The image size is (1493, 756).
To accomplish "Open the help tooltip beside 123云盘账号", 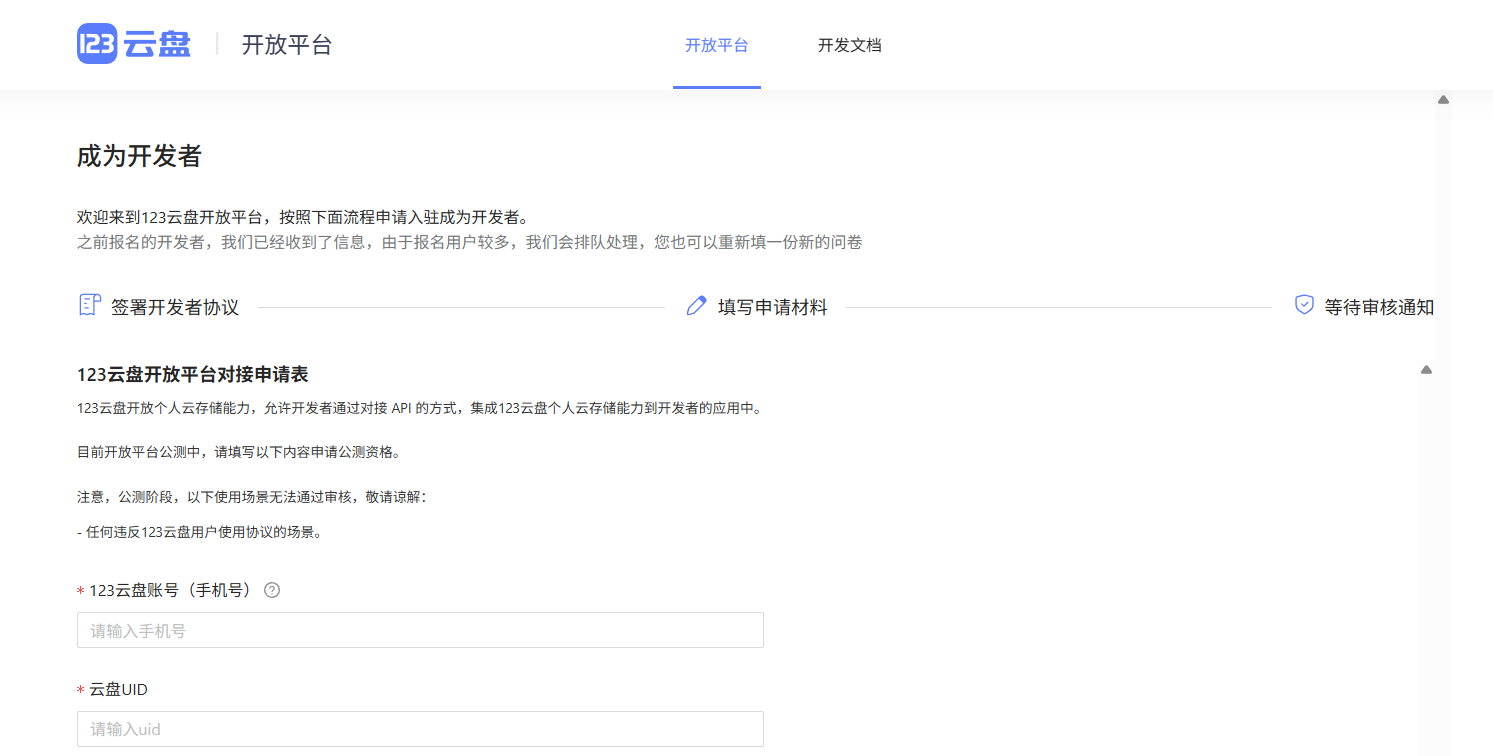I will coord(272,590).
